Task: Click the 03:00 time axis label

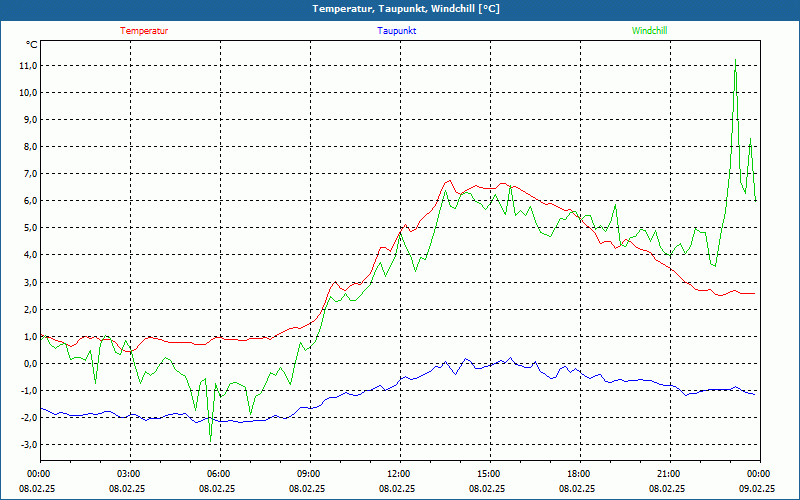Action: pos(128,474)
